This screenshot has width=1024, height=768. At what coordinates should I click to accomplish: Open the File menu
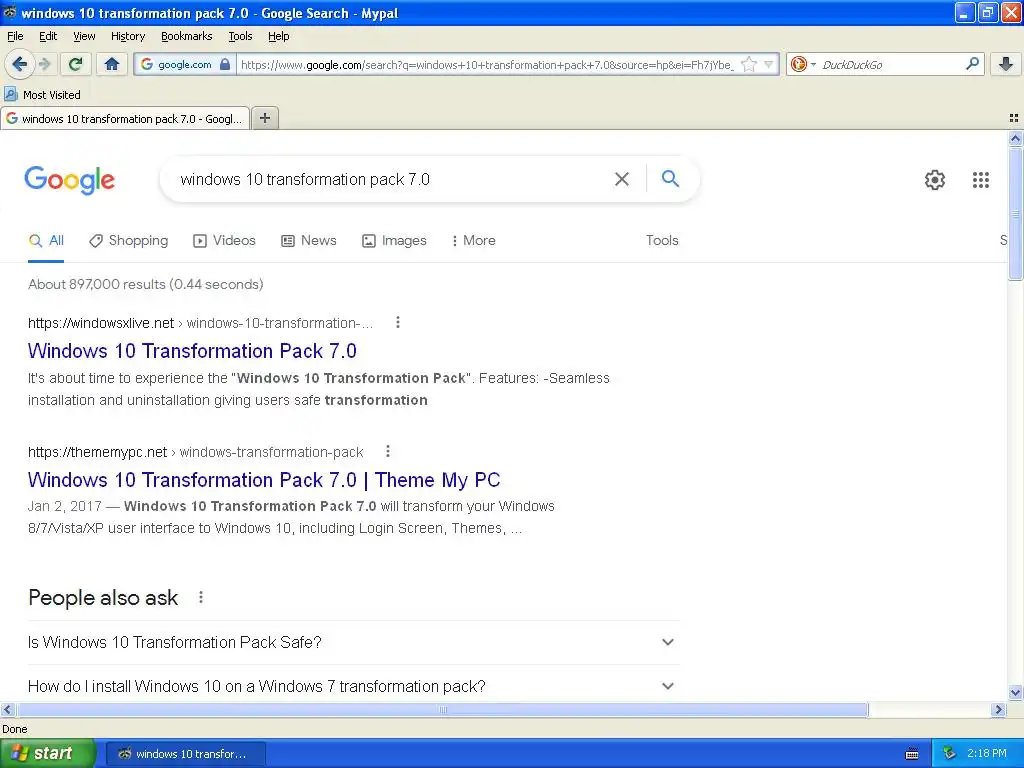[x=15, y=36]
